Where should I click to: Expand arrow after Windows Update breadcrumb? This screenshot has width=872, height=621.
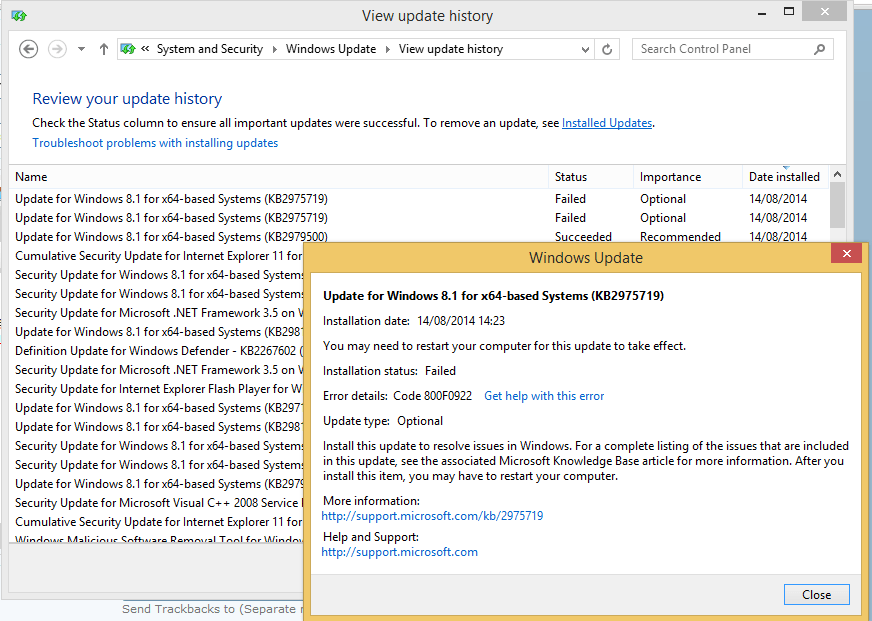(388, 49)
